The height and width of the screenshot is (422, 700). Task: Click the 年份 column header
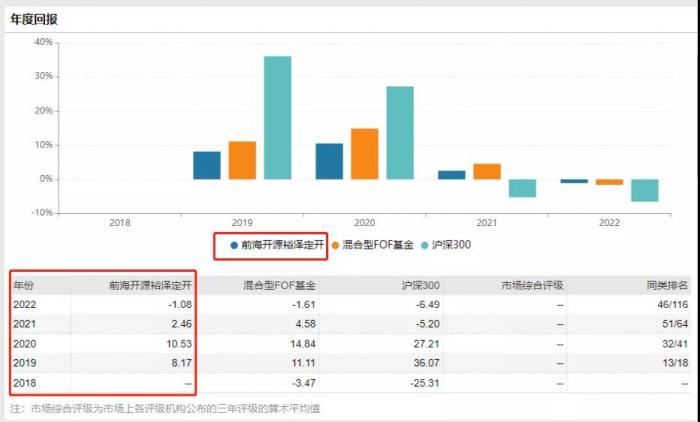tap(23, 285)
